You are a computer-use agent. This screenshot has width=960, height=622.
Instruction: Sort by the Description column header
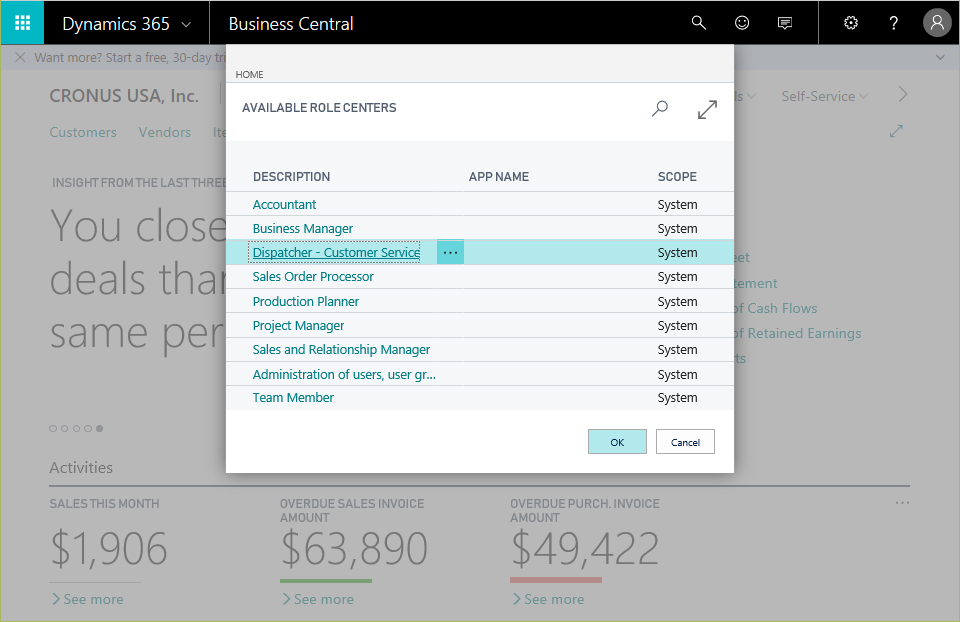pyautogui.click(x=291, y=177)
